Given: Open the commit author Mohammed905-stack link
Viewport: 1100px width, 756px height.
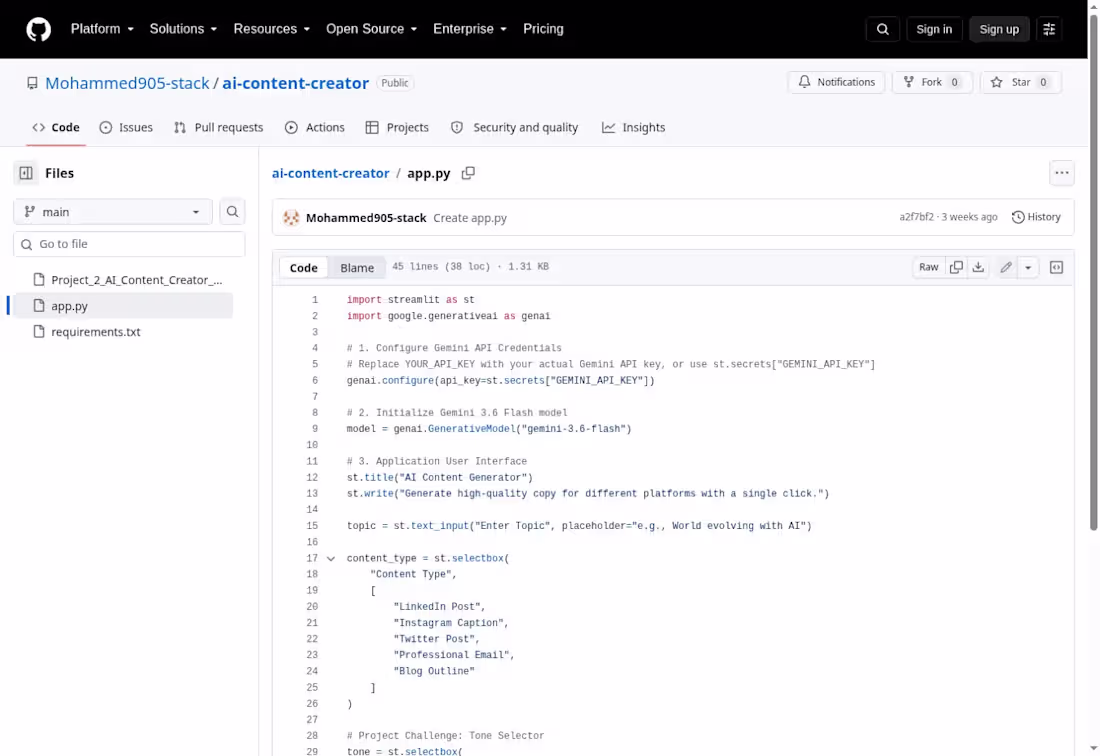Looking at the screenshot, I should (366, 218).
